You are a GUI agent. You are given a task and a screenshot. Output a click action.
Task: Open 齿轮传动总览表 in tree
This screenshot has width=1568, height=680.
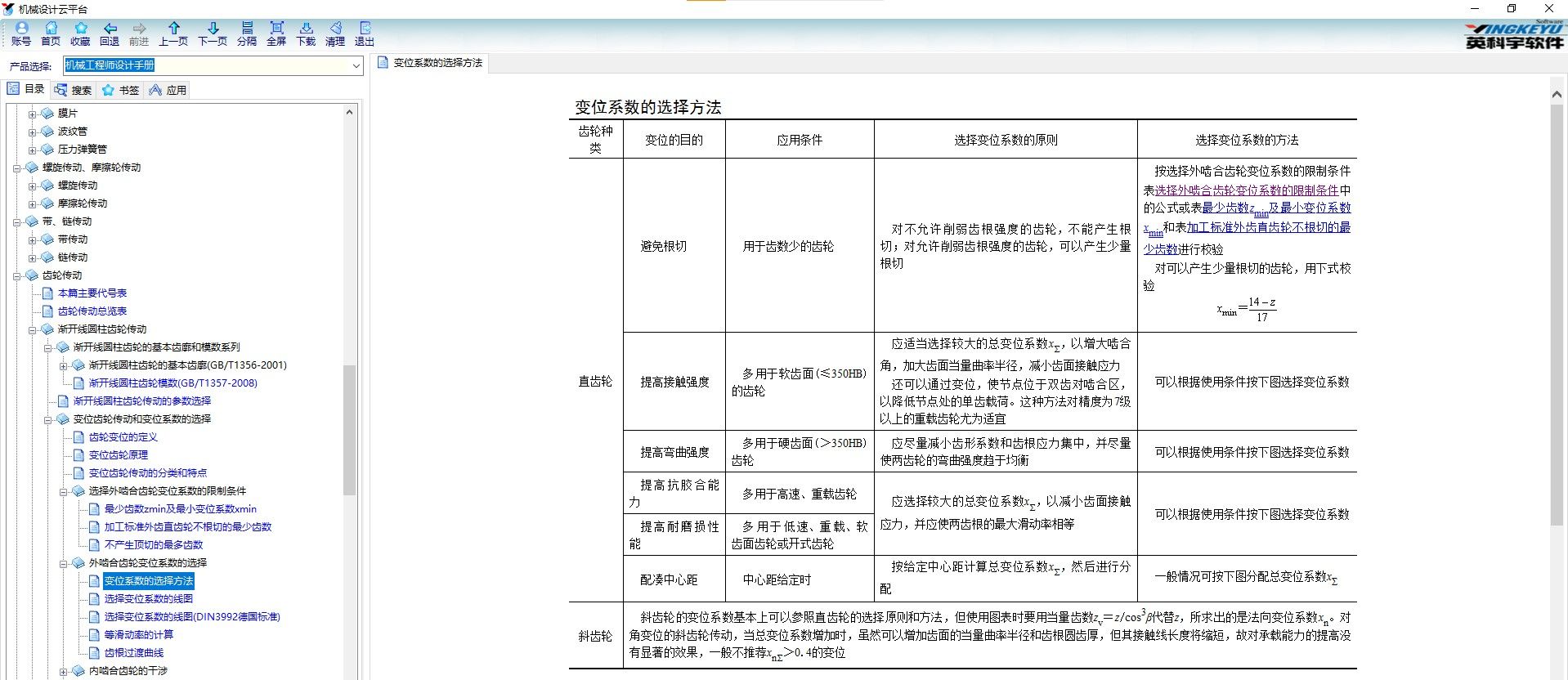92,311
